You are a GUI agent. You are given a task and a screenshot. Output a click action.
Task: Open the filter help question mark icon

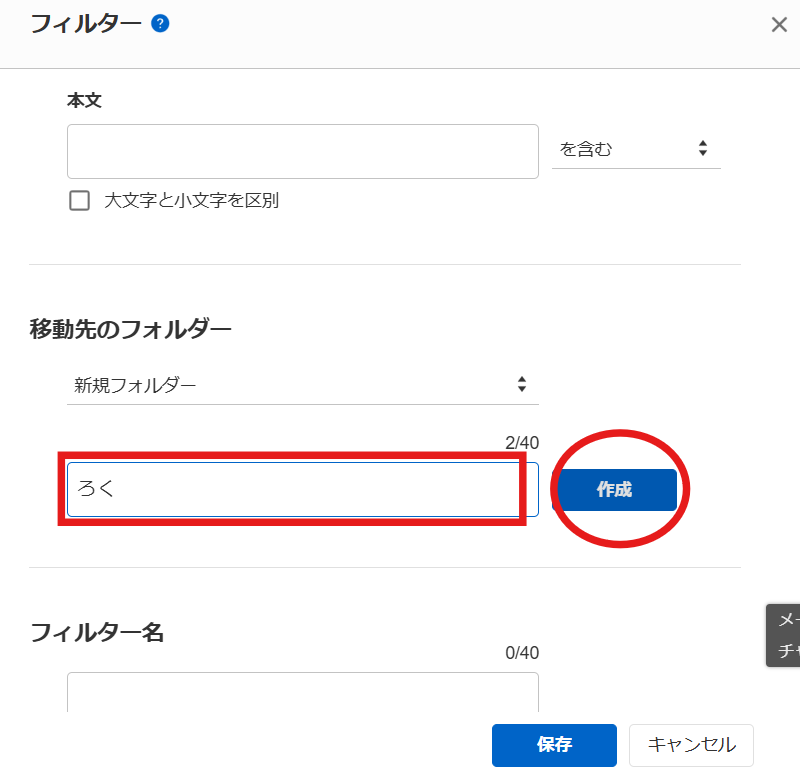(x=160, y=23)
